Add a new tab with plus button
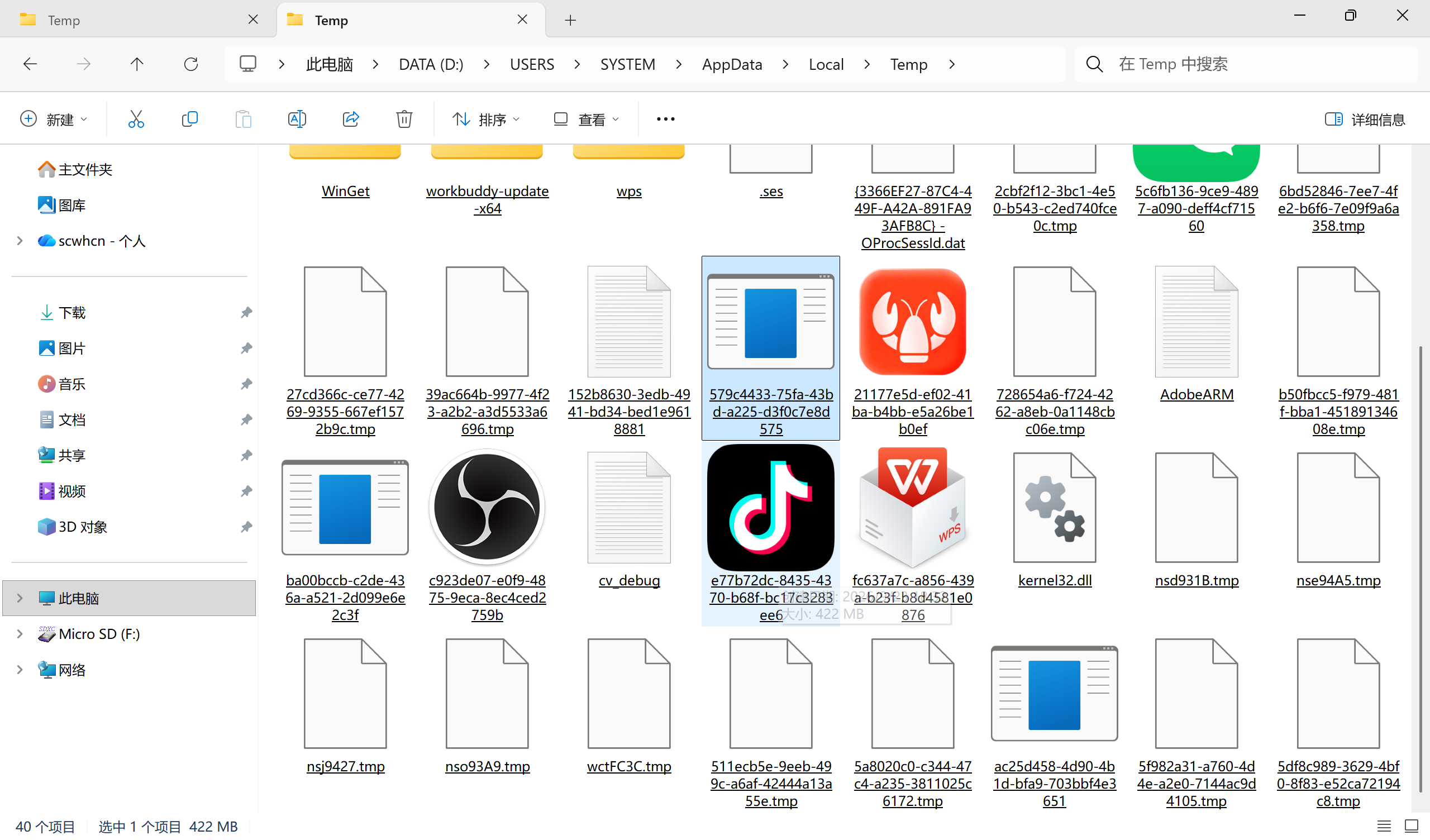Image resolution: width=1430 pixels, height=840 pixels. (x=570, y=21)
